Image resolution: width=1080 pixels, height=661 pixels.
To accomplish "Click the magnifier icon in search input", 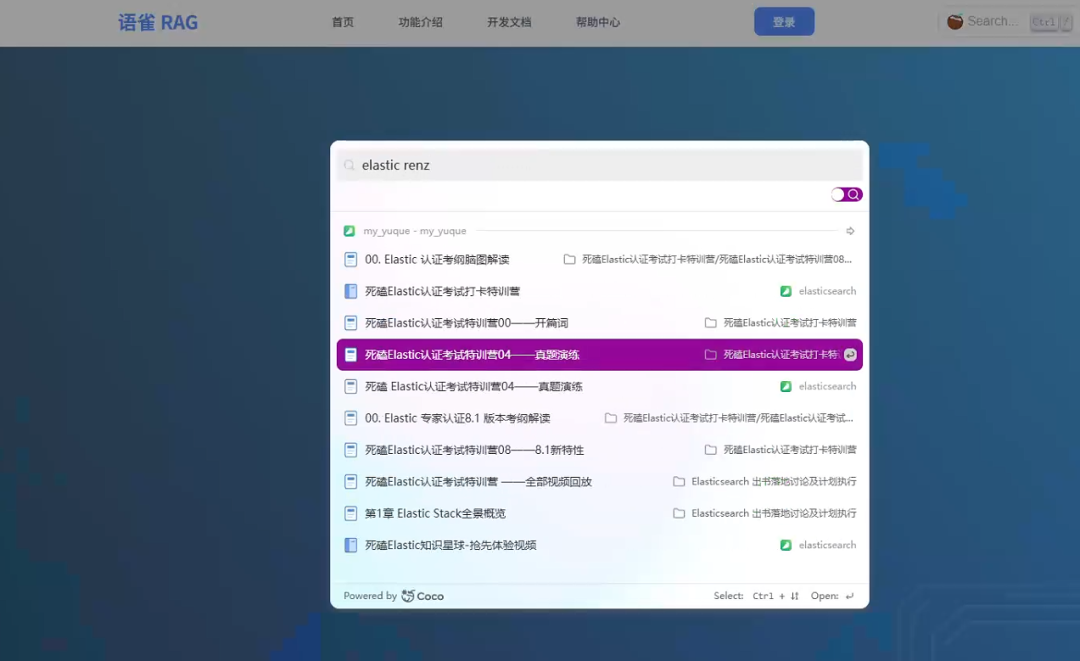I will click(x=349, y=165).
